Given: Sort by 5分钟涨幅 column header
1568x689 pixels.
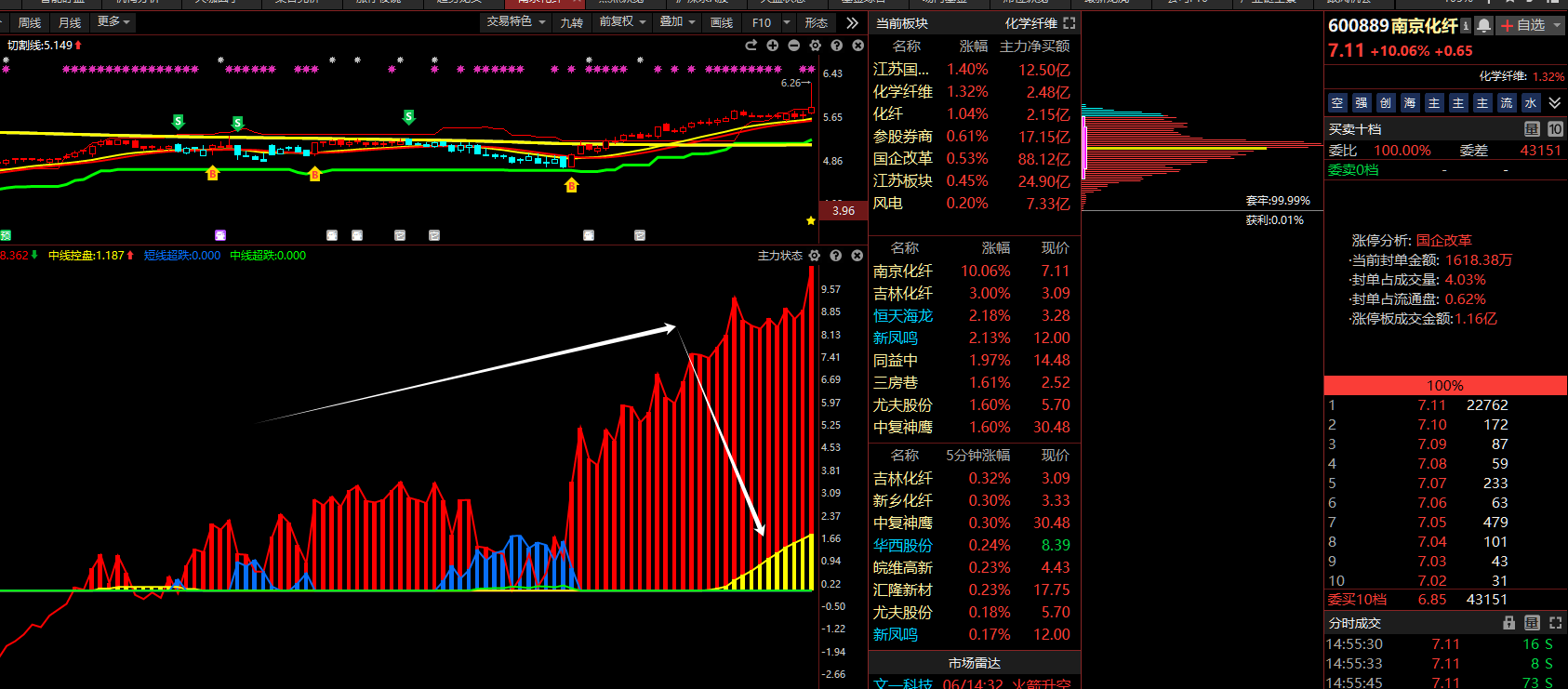Looking at the screenshot, I should pos(977,456).
